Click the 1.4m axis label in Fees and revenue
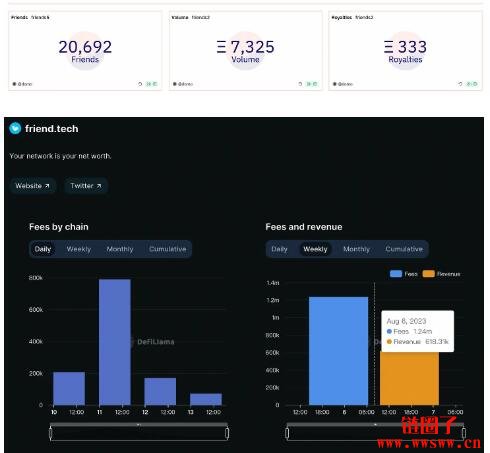The image size is (490, 453). pyautogui.click(x=273, y=283)
